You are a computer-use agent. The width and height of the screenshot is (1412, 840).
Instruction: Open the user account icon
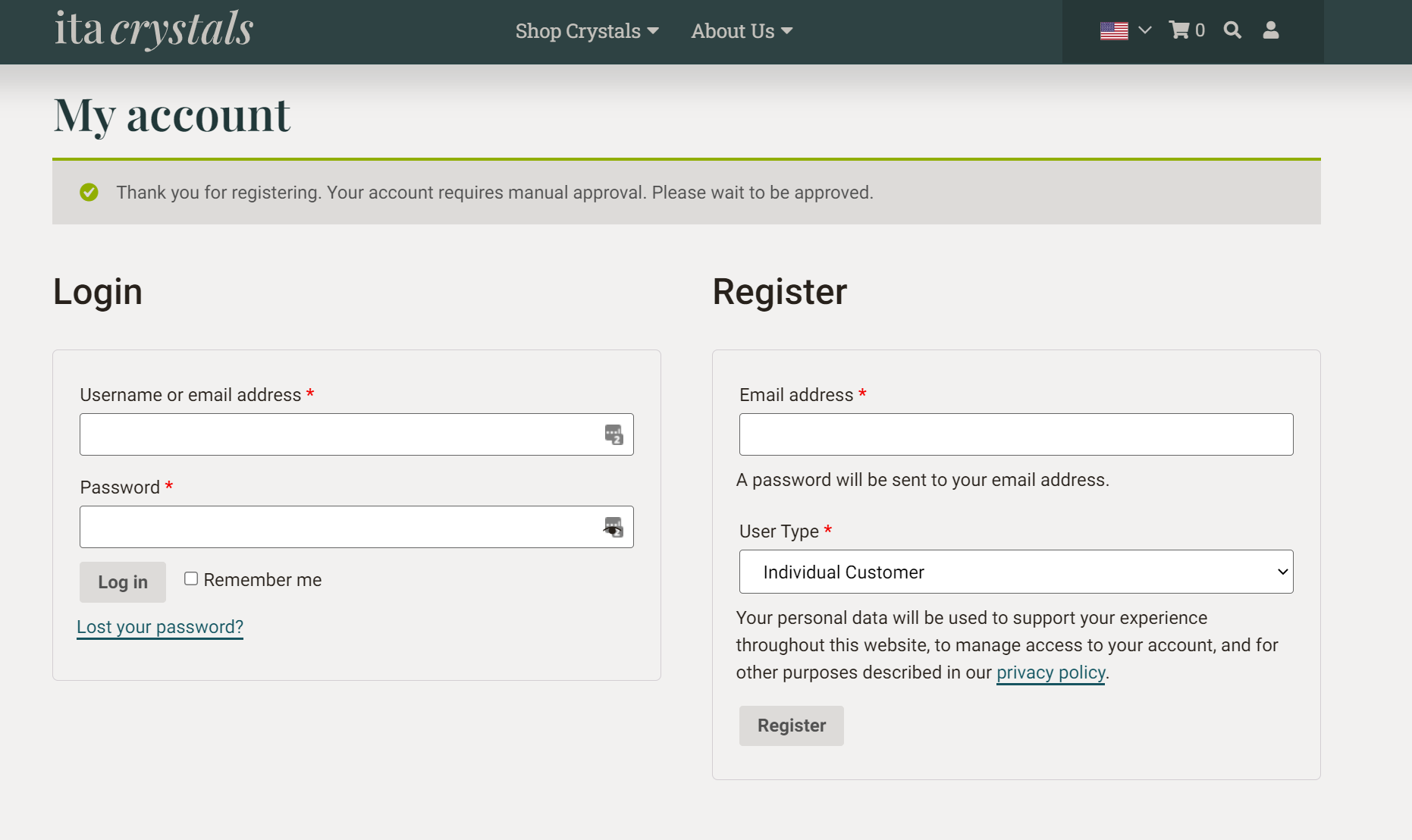pos(1271,30)
